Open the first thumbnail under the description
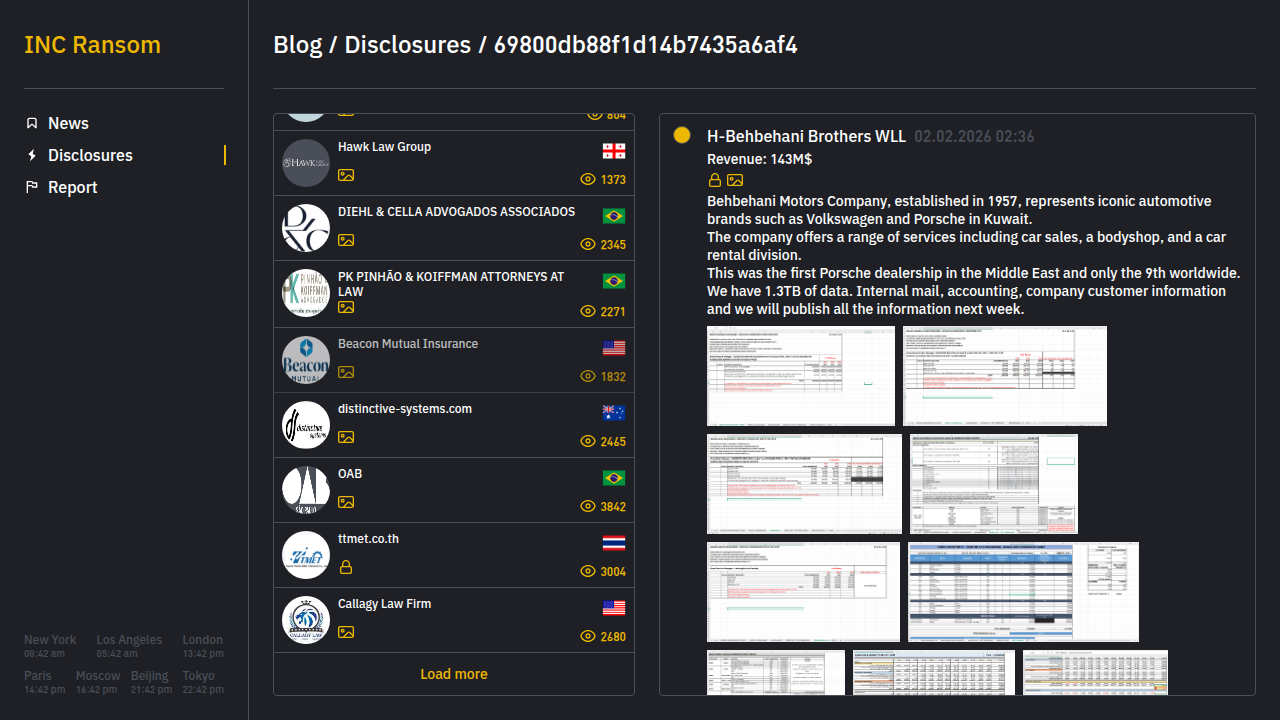This screenshot has height=720, width=1280. click(x=800, y=376)
